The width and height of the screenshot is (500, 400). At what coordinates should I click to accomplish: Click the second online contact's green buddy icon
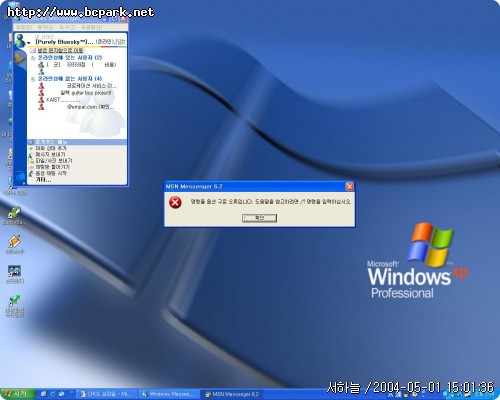click(41, 71)
